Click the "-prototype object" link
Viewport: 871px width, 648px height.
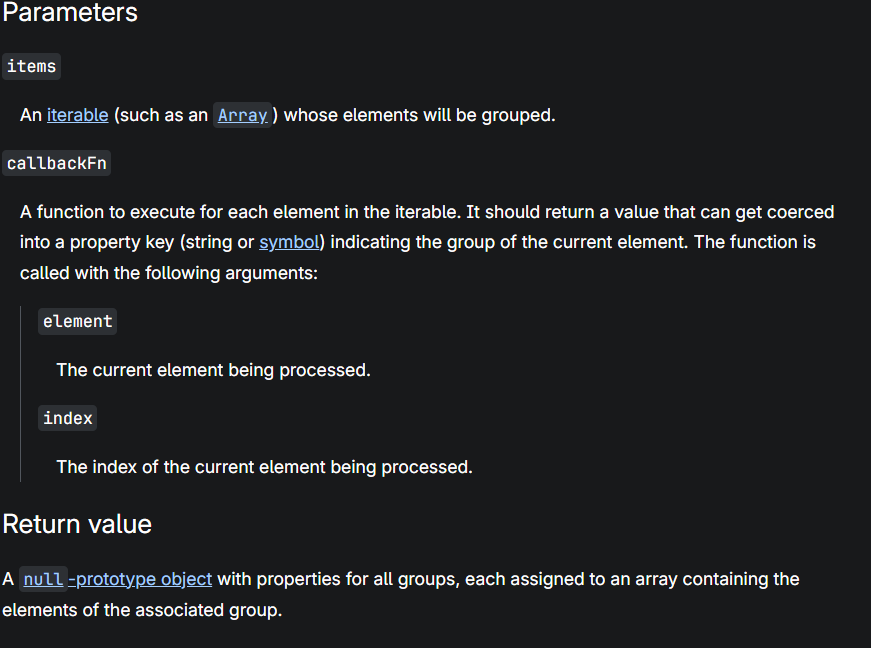pos(140,579)
